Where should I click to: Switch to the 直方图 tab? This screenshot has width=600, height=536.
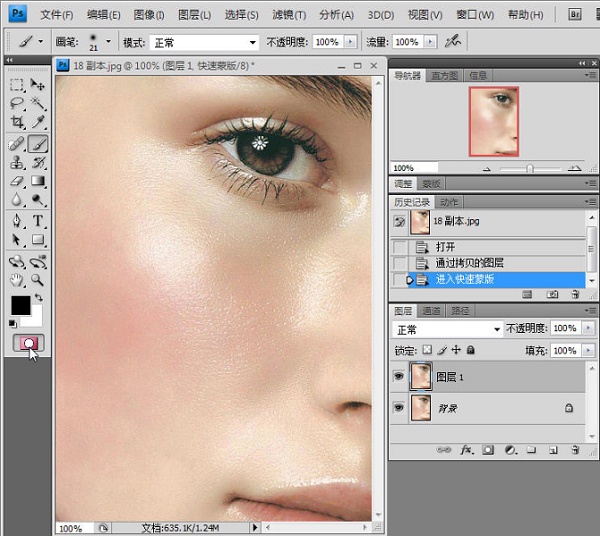(x=444, y=75)
